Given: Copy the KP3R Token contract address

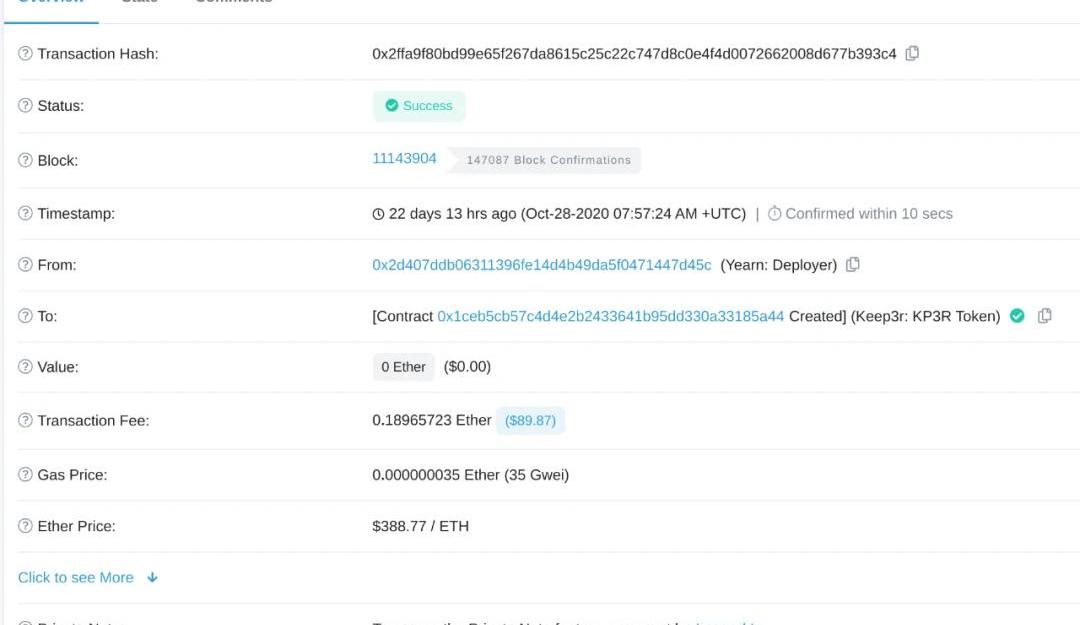Looking at the screenshot, I should [1045, 316].
